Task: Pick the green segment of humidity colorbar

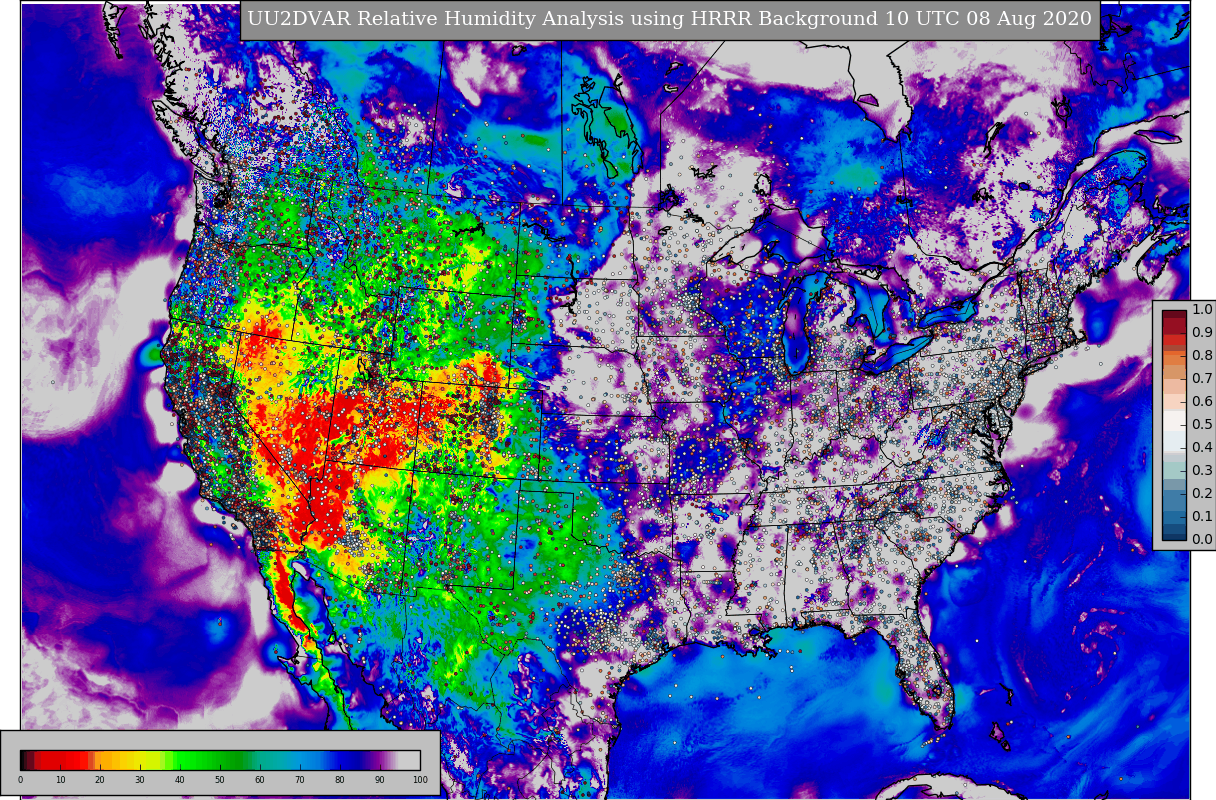Action: tap(210, 760)
